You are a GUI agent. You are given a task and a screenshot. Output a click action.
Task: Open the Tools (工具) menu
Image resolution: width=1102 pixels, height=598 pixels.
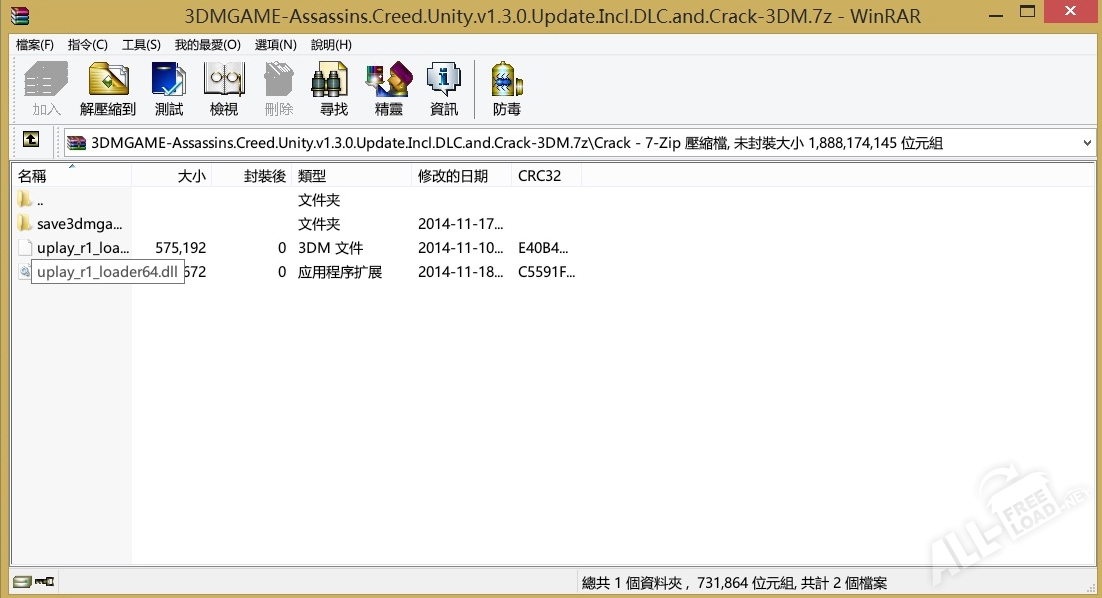141,45
